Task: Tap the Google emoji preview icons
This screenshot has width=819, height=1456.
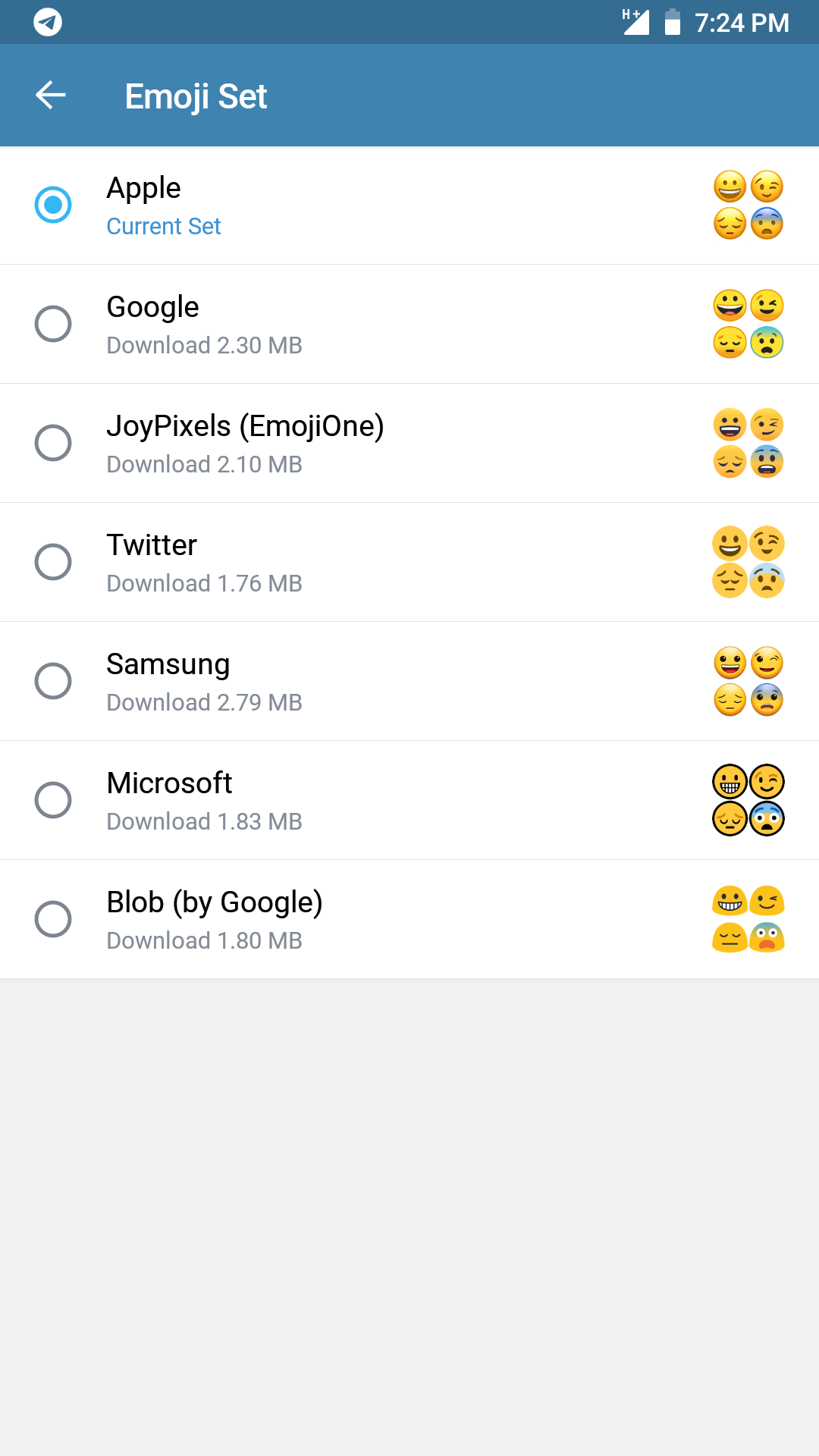Action: [x=748, y=324]
